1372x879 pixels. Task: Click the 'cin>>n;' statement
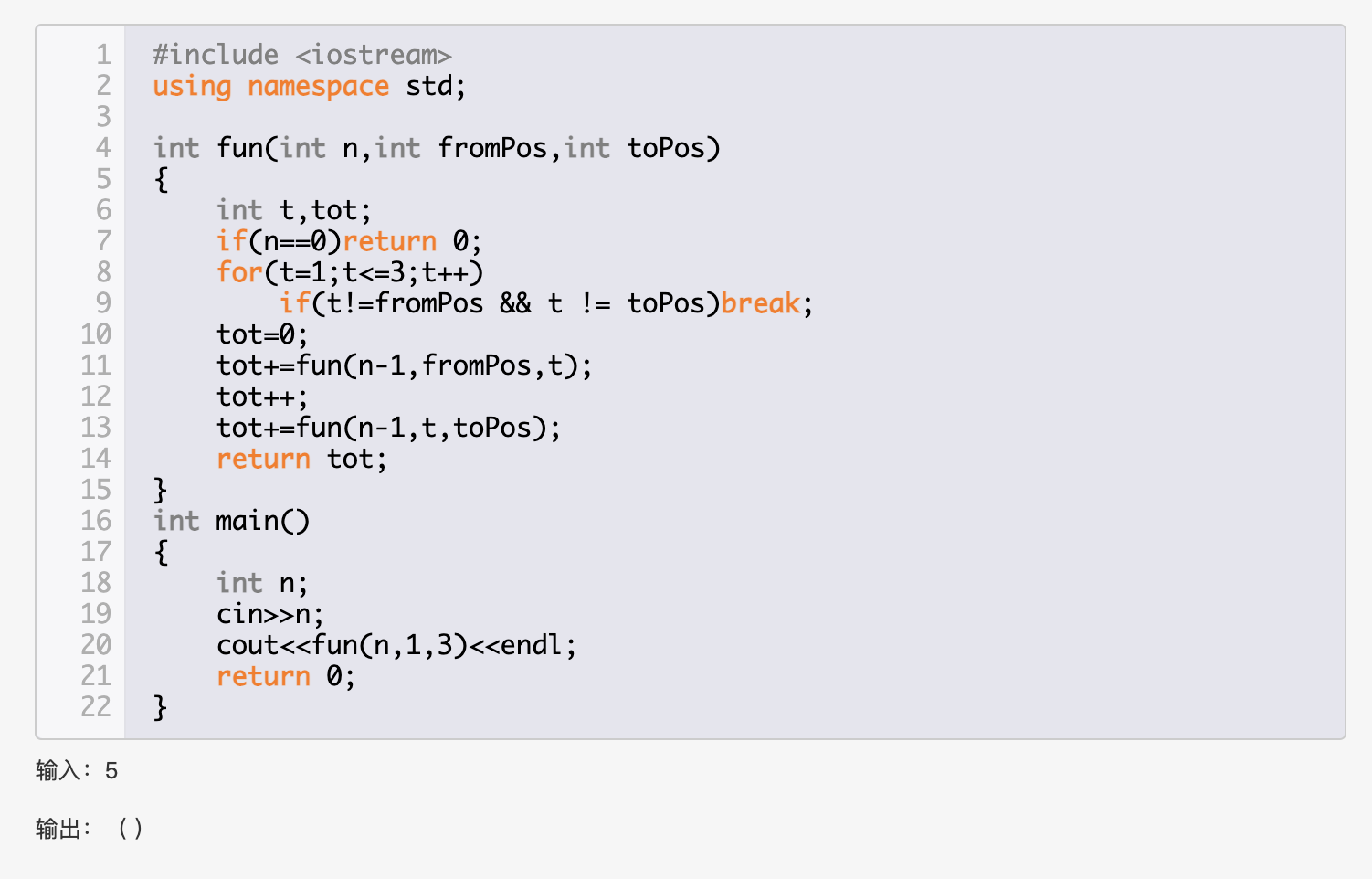coord(270,614)
